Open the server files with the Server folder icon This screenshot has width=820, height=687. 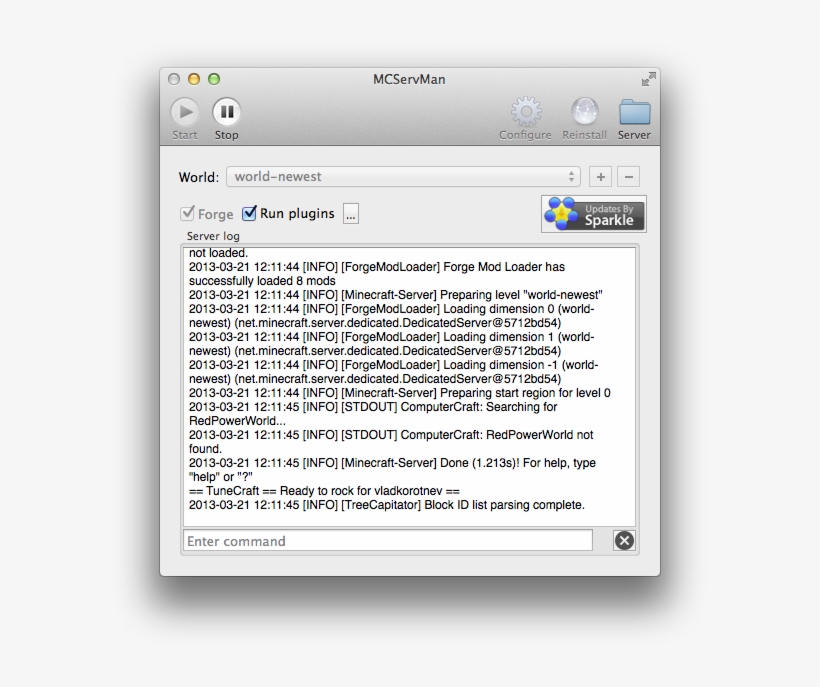click(634, 112)
